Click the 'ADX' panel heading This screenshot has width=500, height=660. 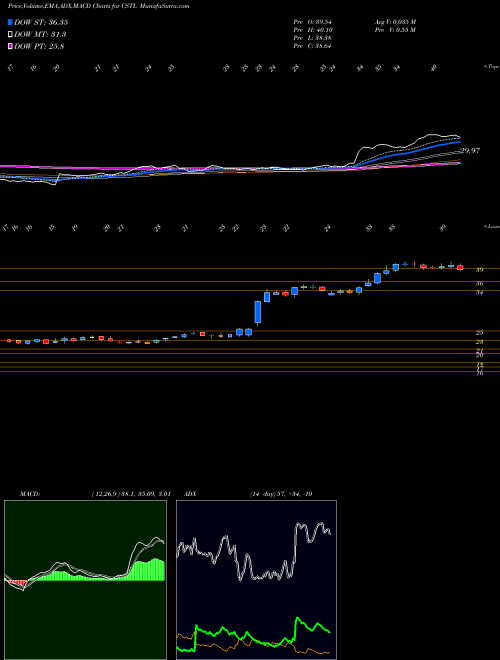[190, 494]
